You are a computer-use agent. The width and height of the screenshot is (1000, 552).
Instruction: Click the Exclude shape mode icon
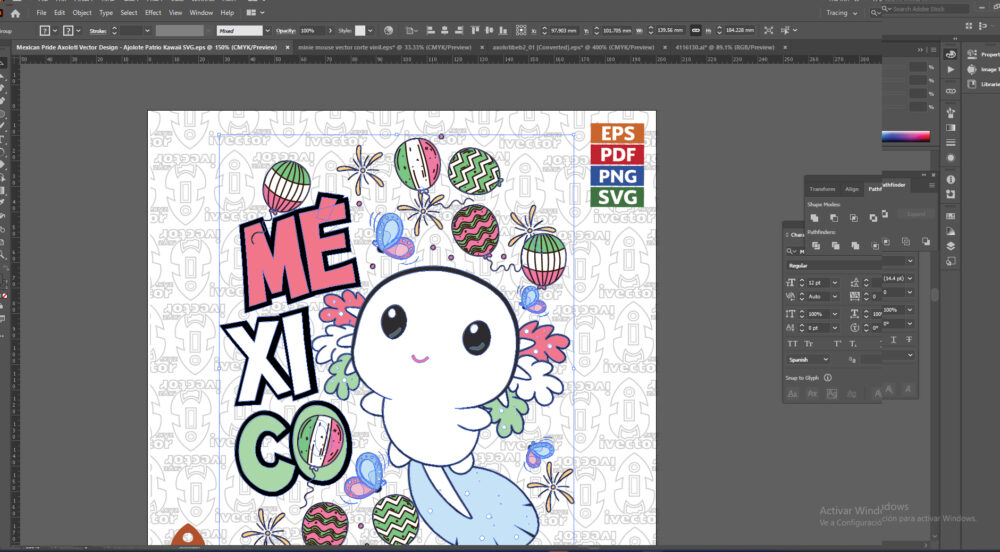873,218
